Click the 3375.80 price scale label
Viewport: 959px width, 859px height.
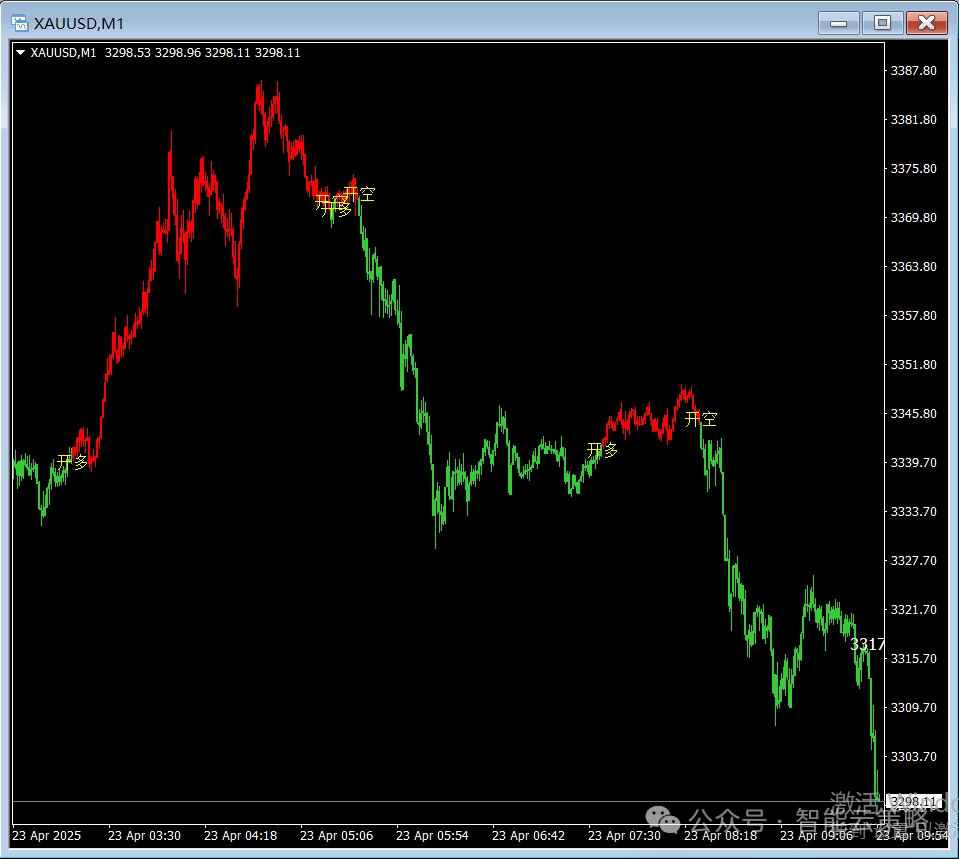913,169
